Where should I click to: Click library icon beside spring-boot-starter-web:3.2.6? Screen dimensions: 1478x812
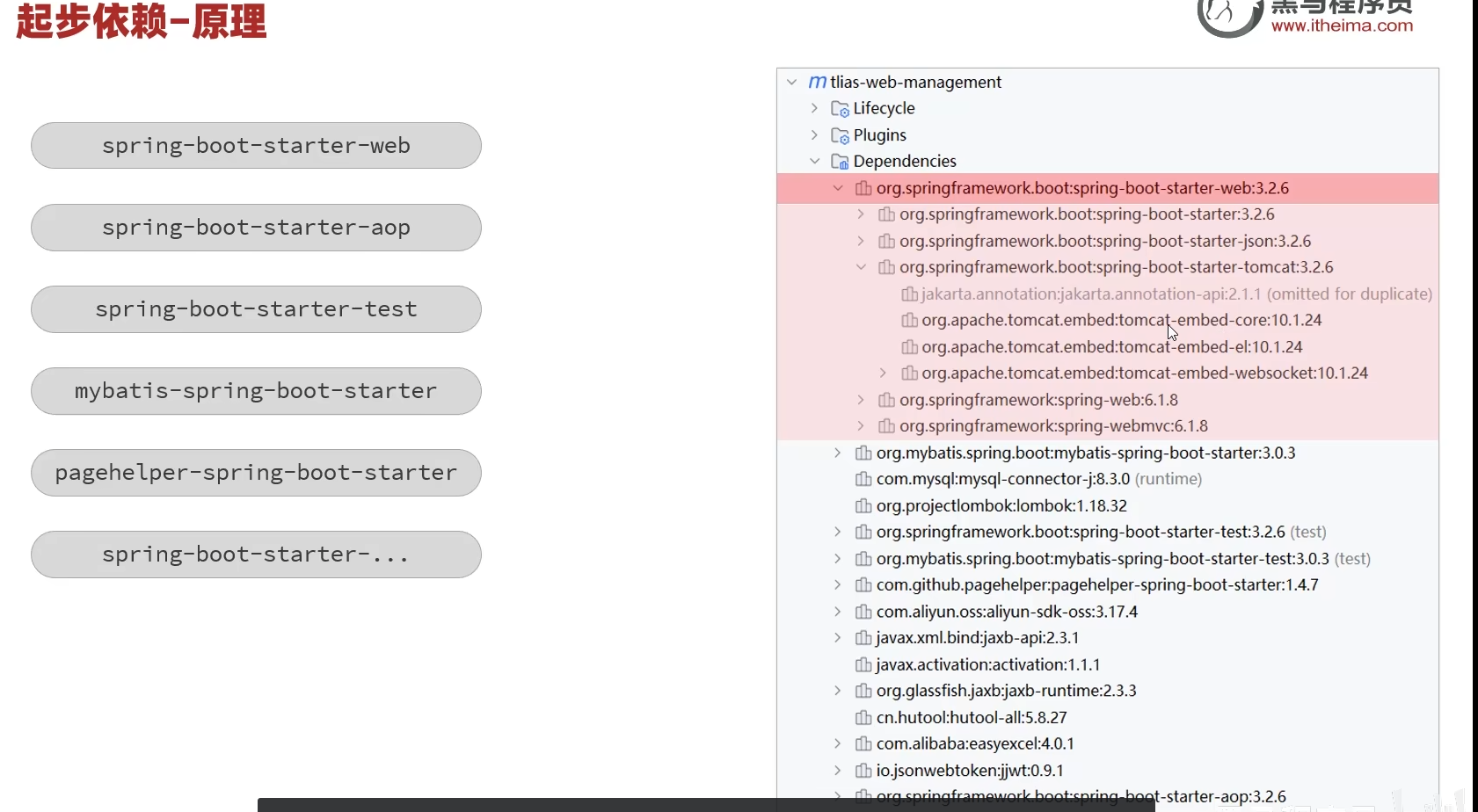click(863, 188)
